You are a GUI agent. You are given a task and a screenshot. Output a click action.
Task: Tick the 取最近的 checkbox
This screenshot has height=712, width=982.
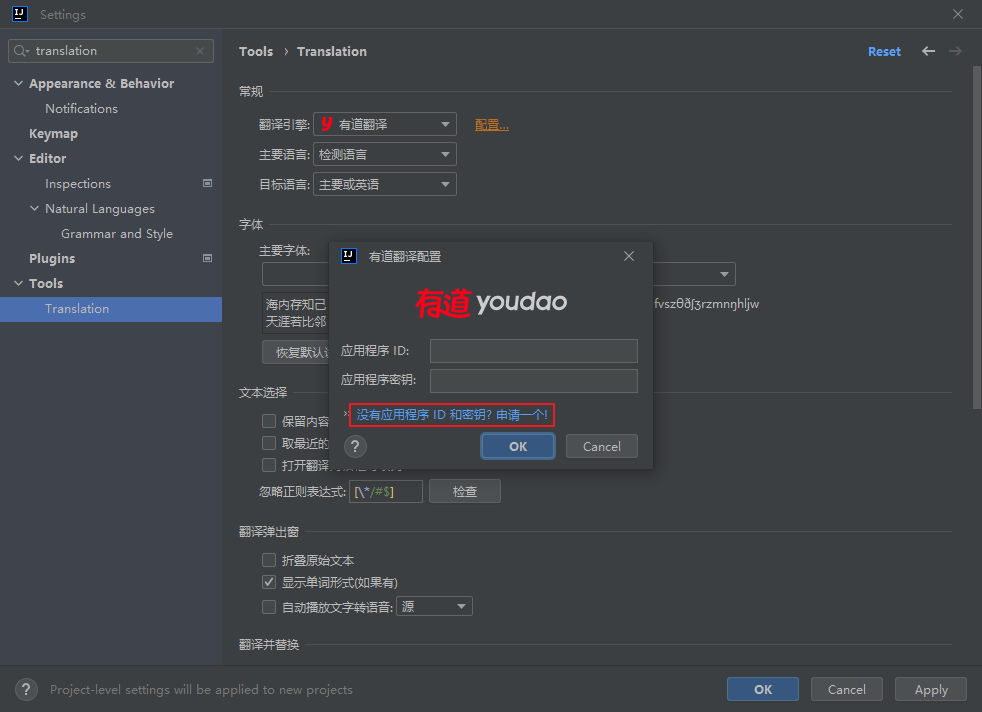[269, 443]
